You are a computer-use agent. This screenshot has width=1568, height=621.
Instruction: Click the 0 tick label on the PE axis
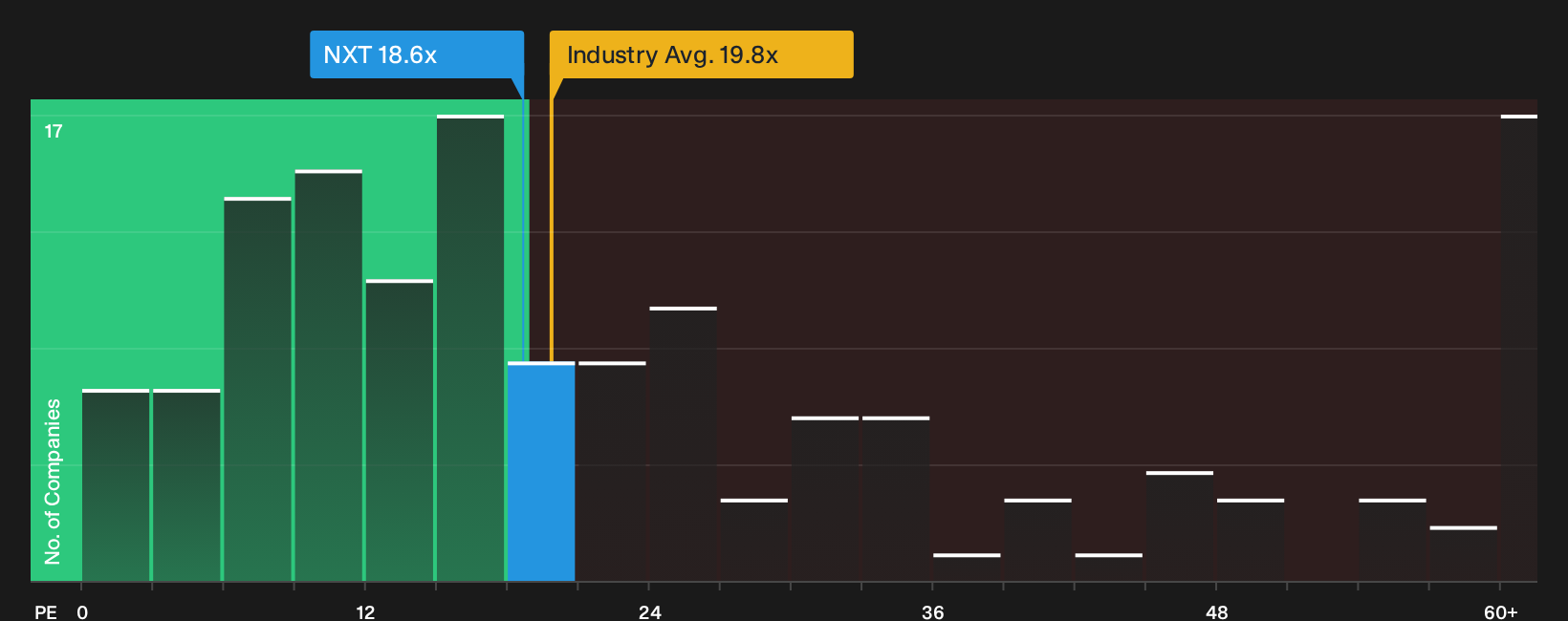pyautogui.click(x=82, y=612)
